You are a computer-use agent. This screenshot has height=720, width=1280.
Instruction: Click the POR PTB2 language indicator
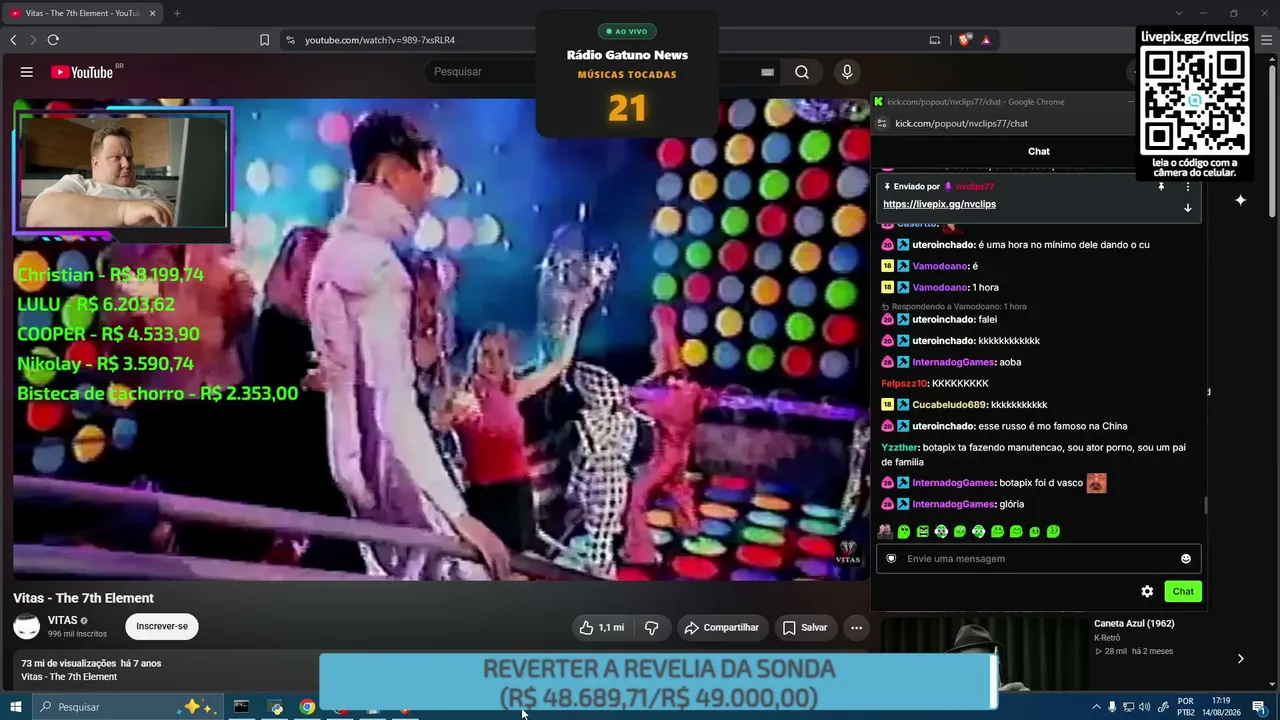(1186, 707)
